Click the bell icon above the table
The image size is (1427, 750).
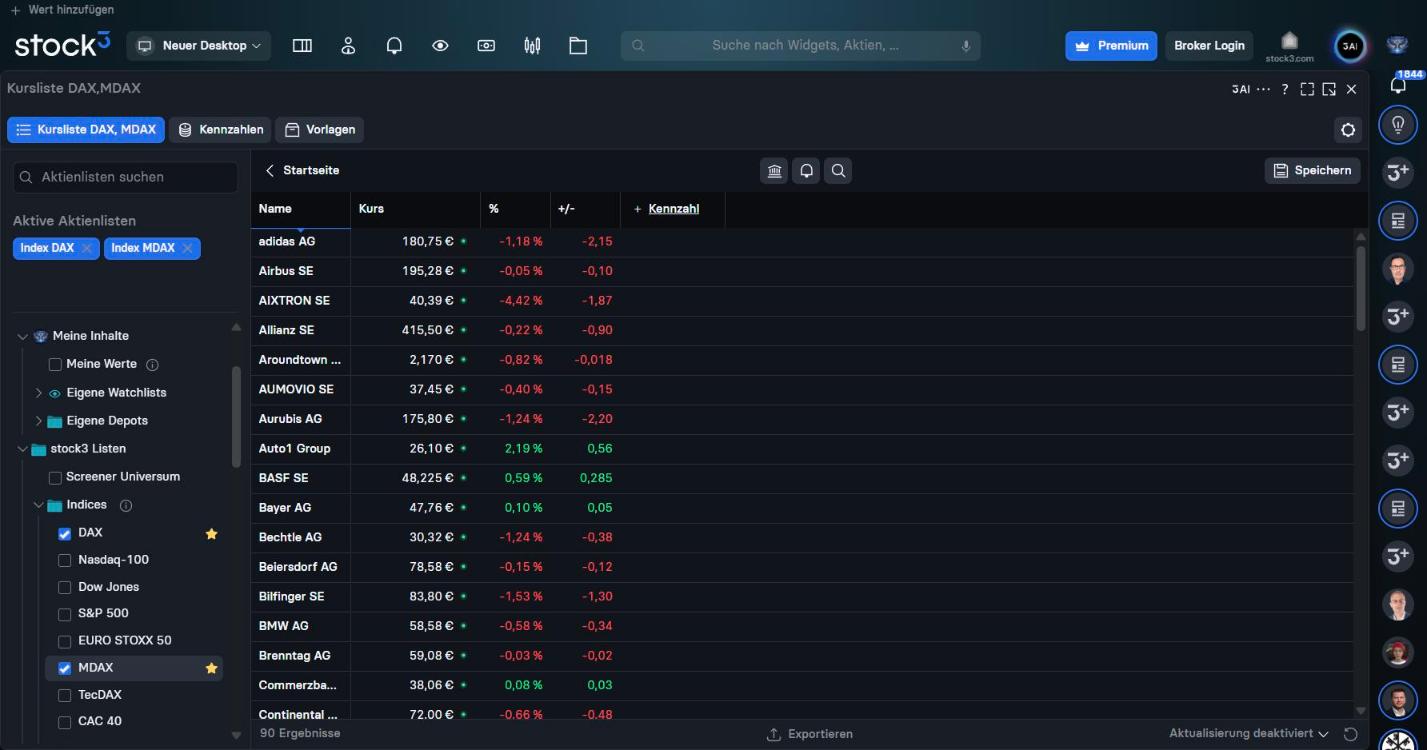click(807, 171)
